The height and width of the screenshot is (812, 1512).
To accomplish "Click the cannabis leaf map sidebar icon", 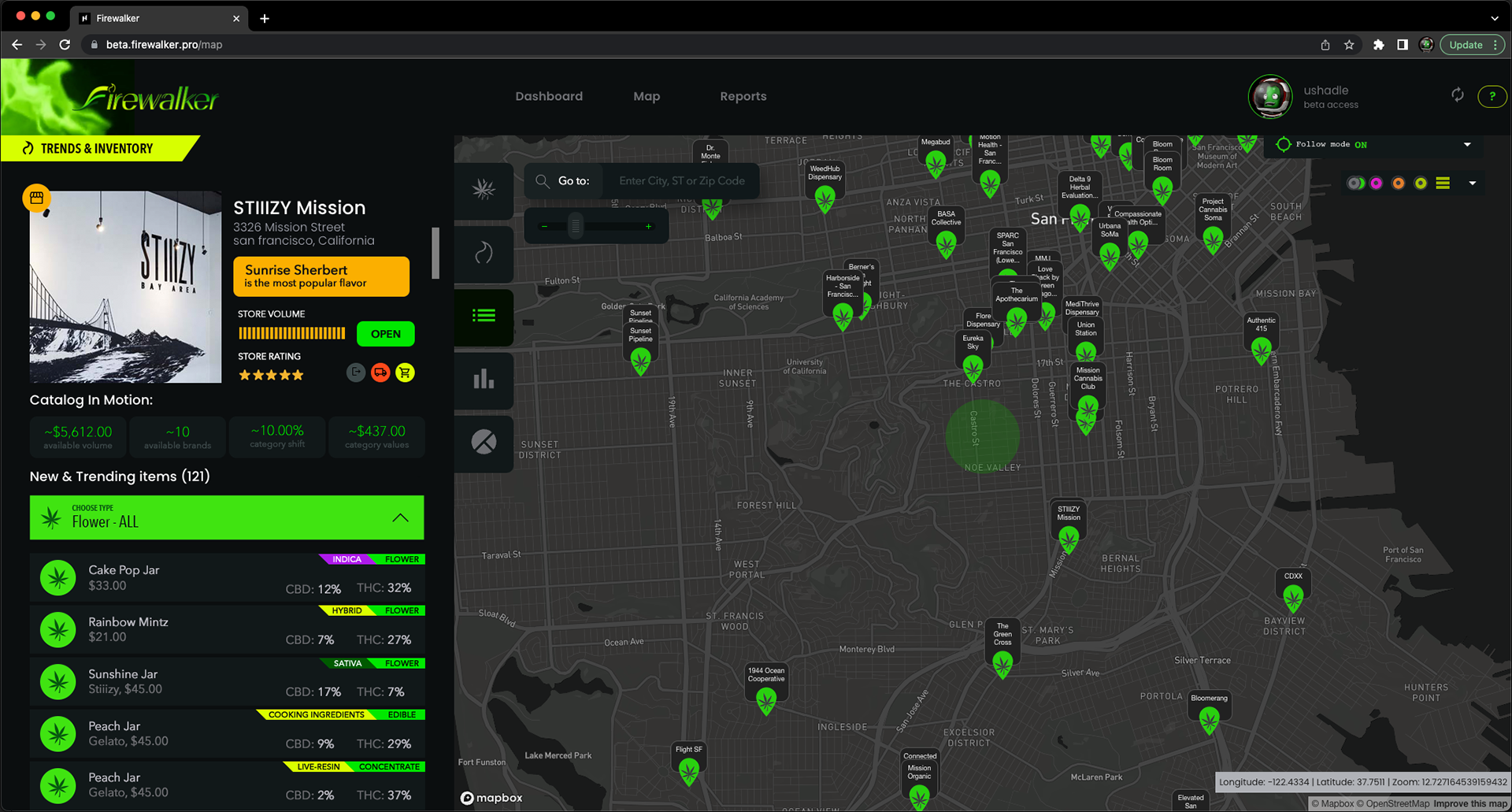I will click(x=484, y=189).
